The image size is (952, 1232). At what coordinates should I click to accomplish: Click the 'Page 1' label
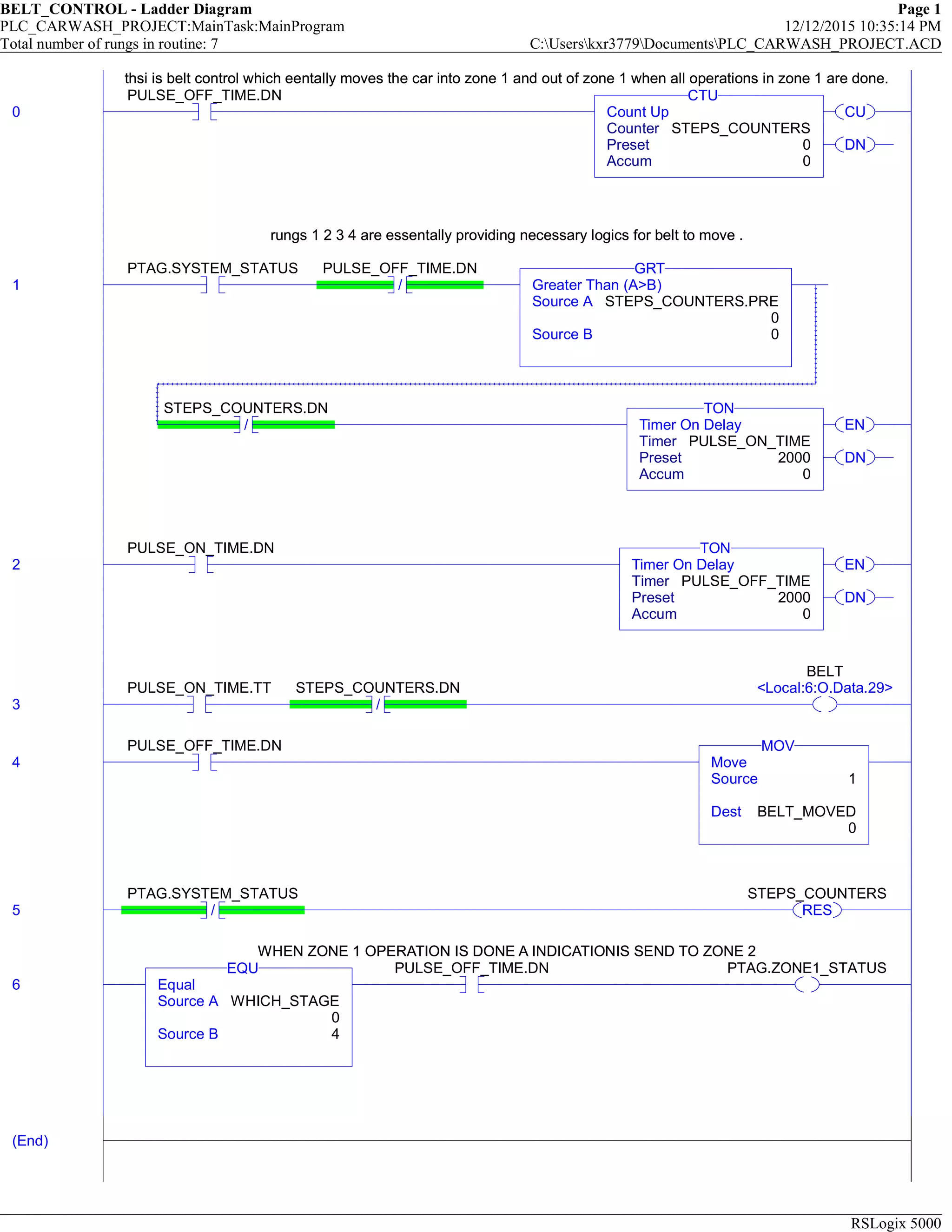coord(919,9)
